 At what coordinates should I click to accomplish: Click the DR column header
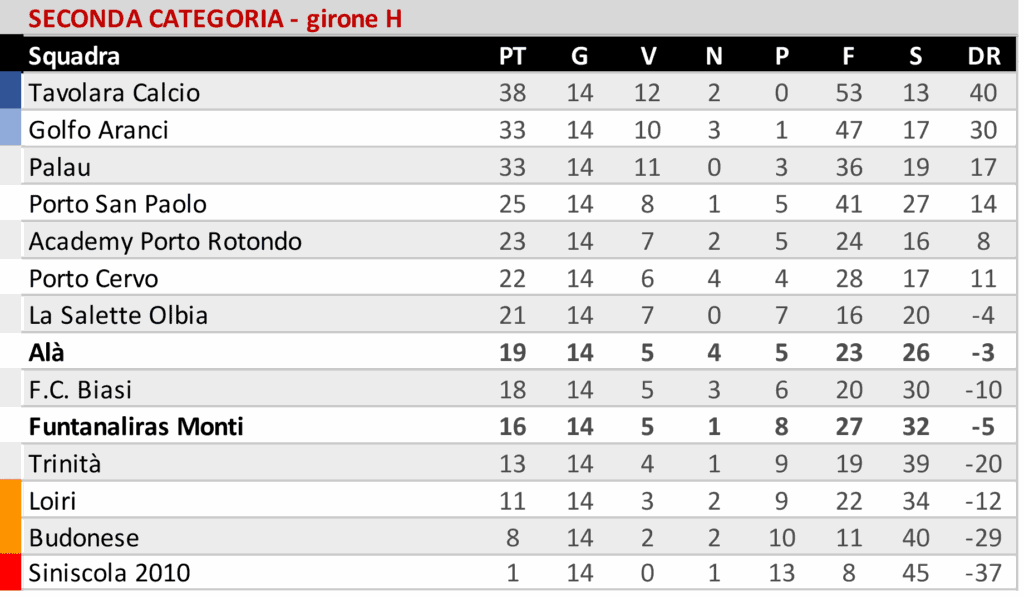[x=984, y=56]
